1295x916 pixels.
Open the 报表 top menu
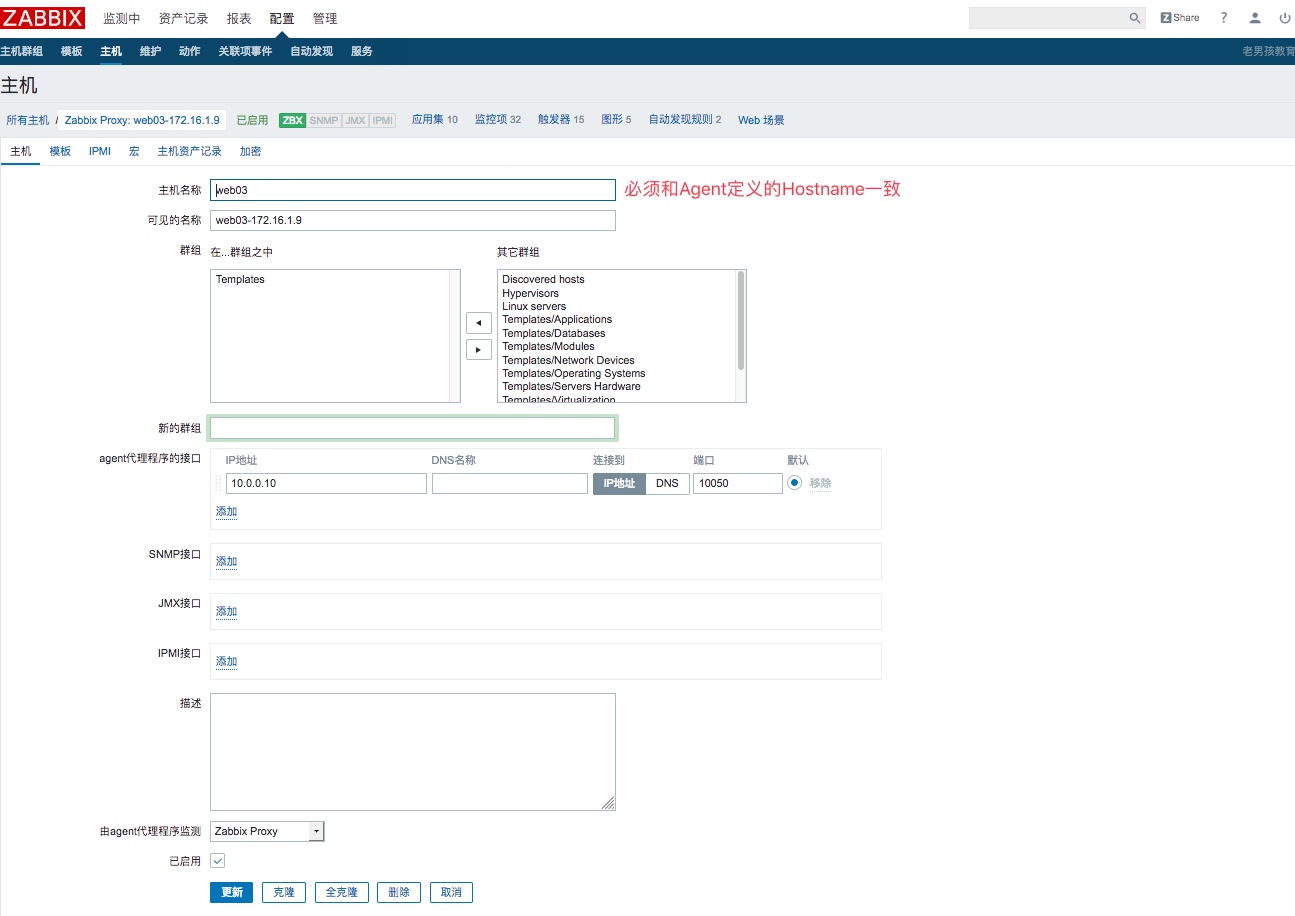pyautogui.click(x=239, y=18)
